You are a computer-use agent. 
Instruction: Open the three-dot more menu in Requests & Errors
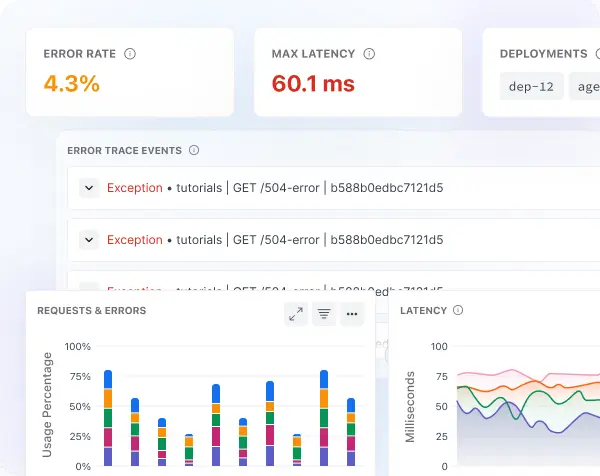pyautogui.click(x=352, y=314)
